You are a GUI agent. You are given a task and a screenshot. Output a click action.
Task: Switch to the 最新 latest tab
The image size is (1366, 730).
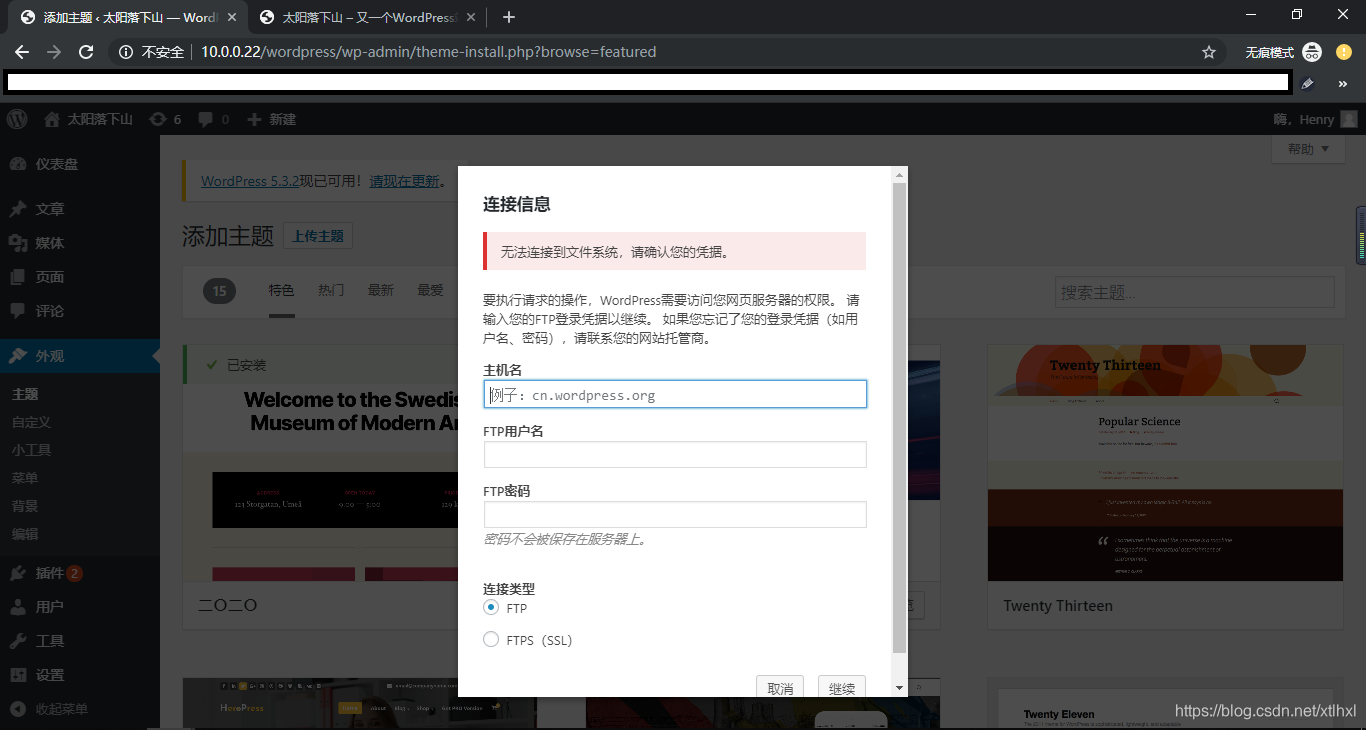(x=381, y=290)
